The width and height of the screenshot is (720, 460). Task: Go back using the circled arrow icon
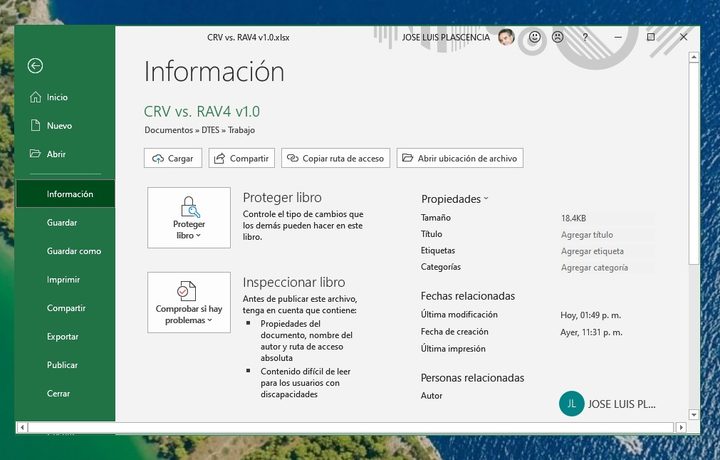(x=35, y=66)
